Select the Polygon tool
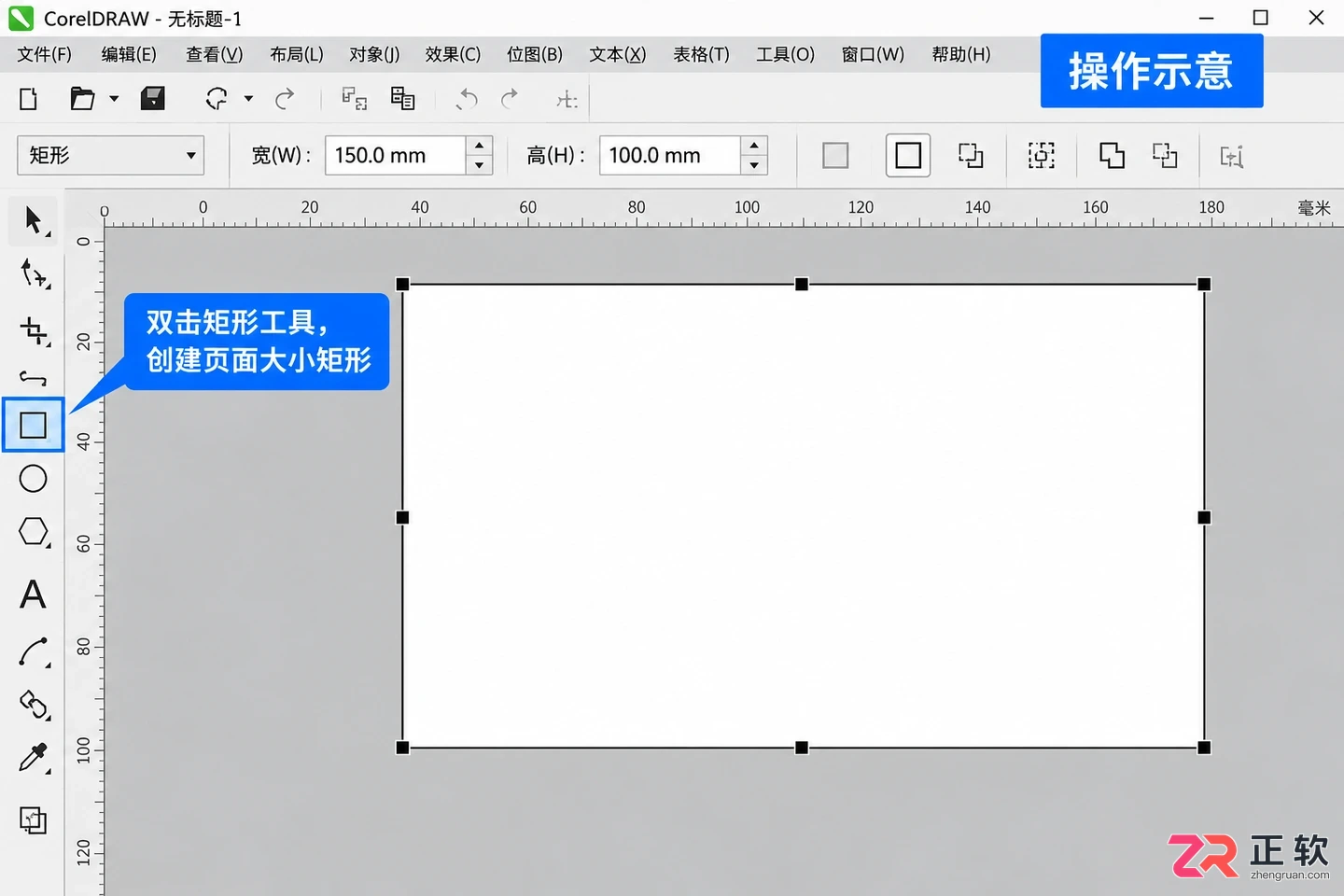Viewport: 1344px width, 896px height. 34,532
